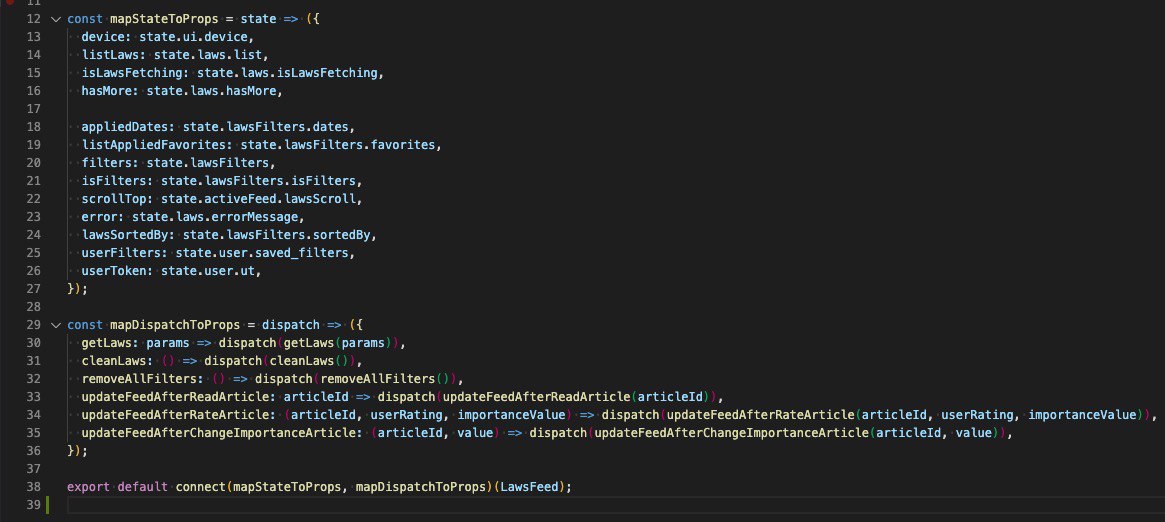Click the 'state.lawsFilters.sortedBy' value
Screen dimensions: 1165x522
pos(277,235)
